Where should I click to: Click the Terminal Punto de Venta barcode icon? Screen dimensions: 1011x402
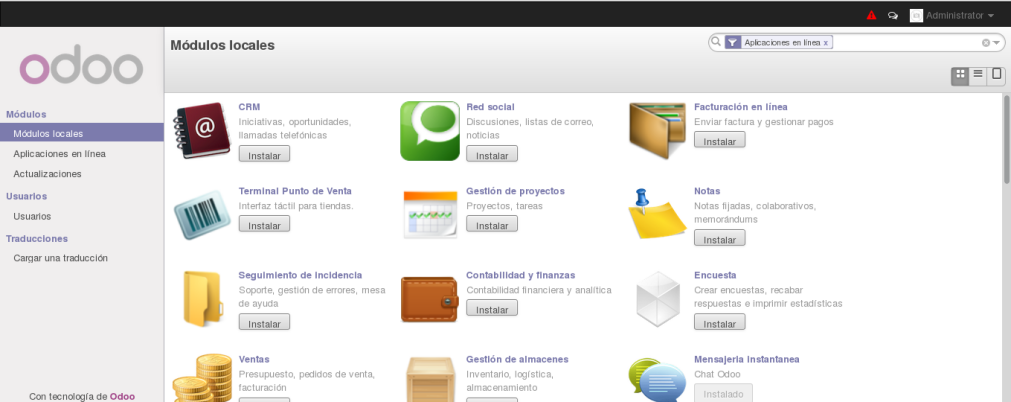click(x=202, y=215)
